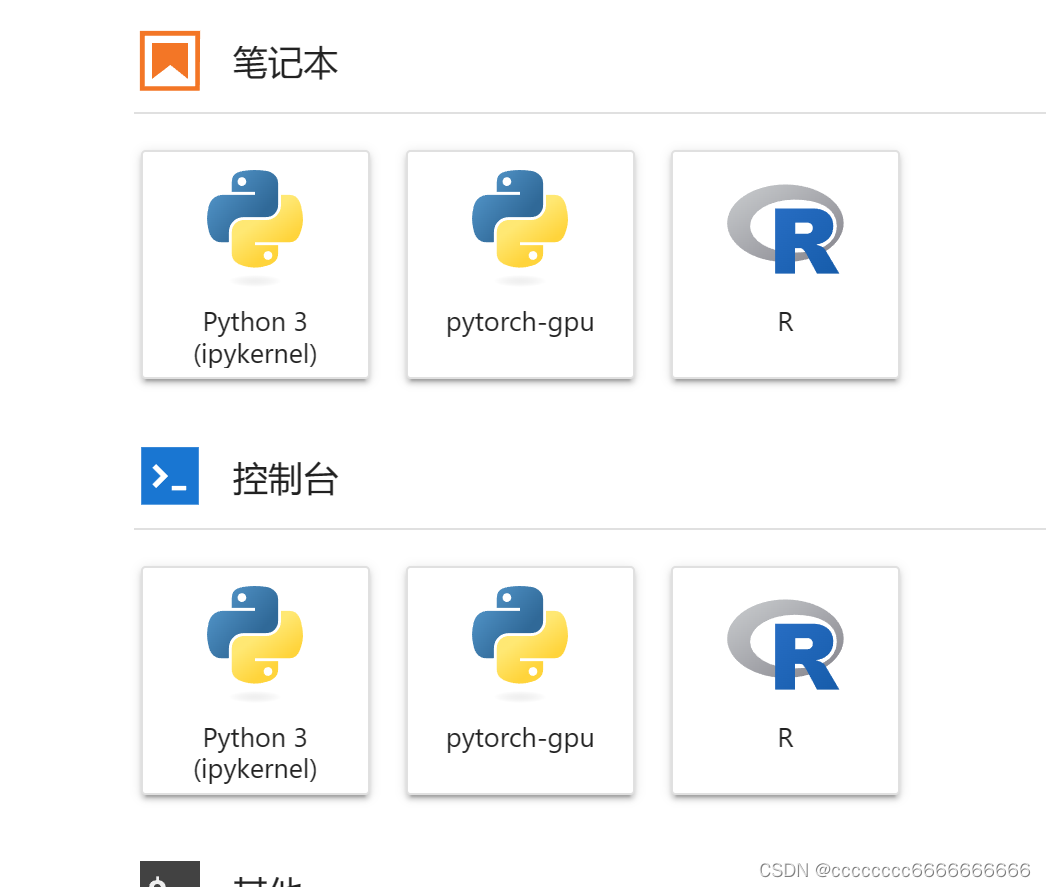Click the Python logo on the Python 3 notebook card

(255, 223)
